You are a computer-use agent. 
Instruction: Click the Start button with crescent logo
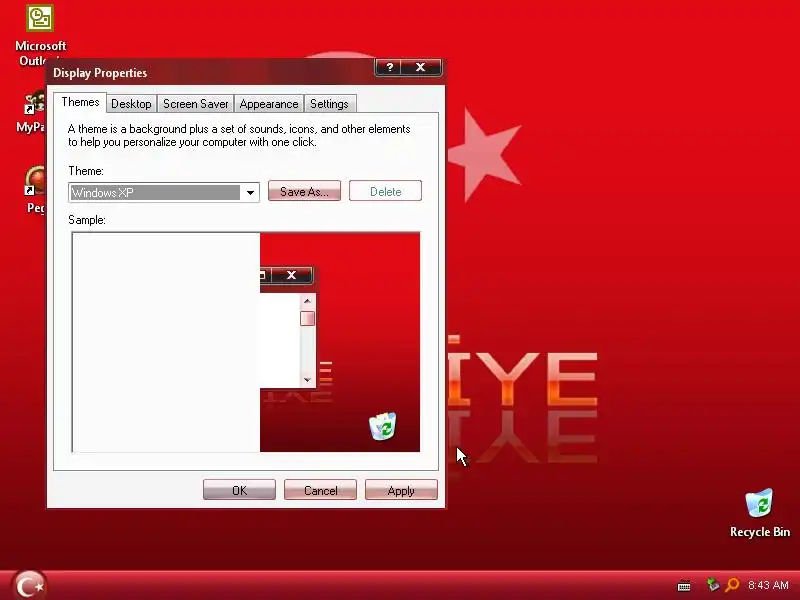29,585
